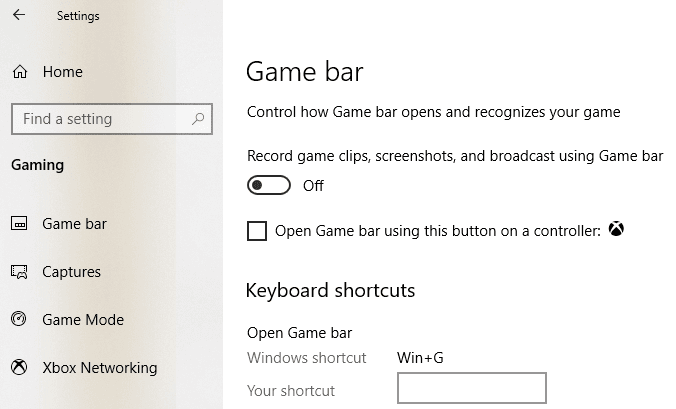The height and width of the screenshot is (409, 676).
Task: Select the Game bar text in sidebar
Action: pyautogui.click(x=74, y=224)
